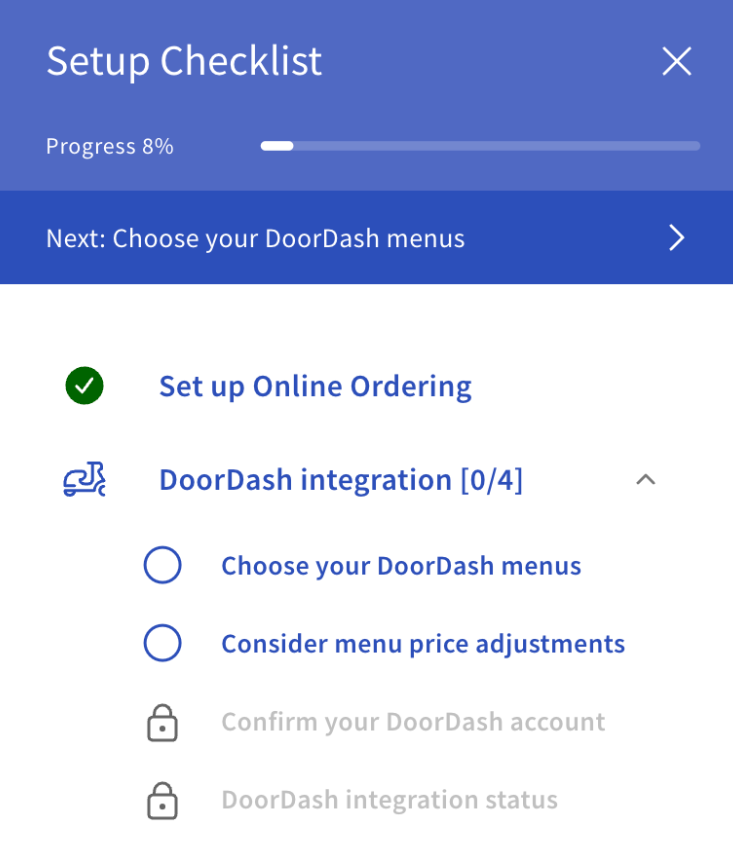Open Choose your DoorDash menus
The height and width of the screenshot is (845, 733).
400,565
